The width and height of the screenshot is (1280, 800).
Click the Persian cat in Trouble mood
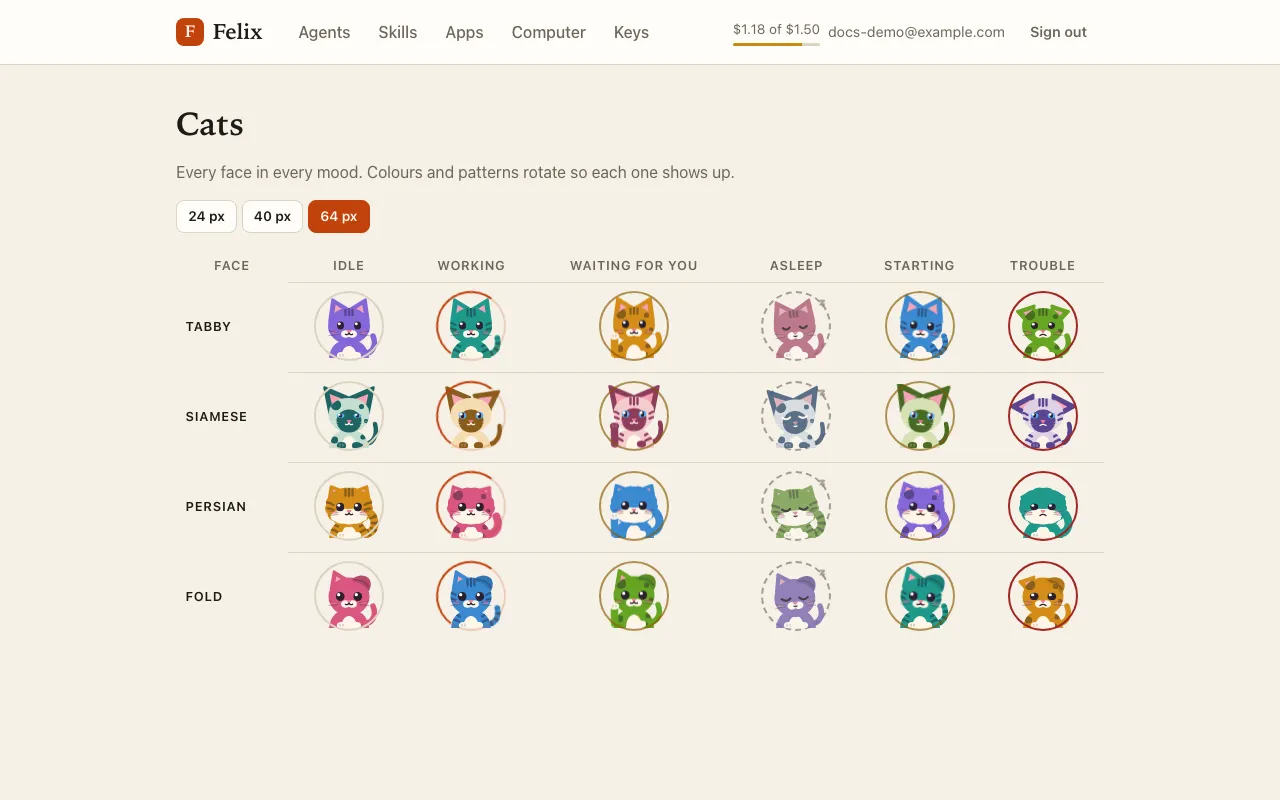[1043, 506]
